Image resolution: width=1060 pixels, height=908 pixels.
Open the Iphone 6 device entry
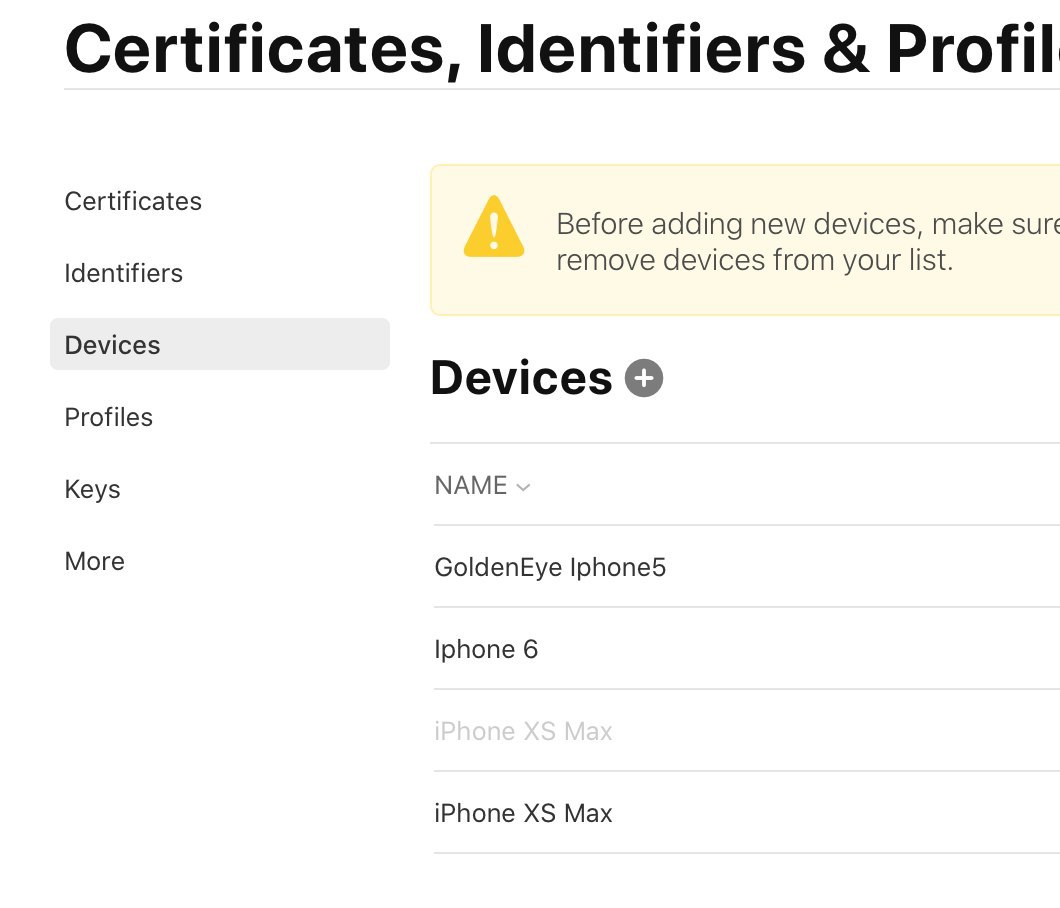(x=746, y=648)
